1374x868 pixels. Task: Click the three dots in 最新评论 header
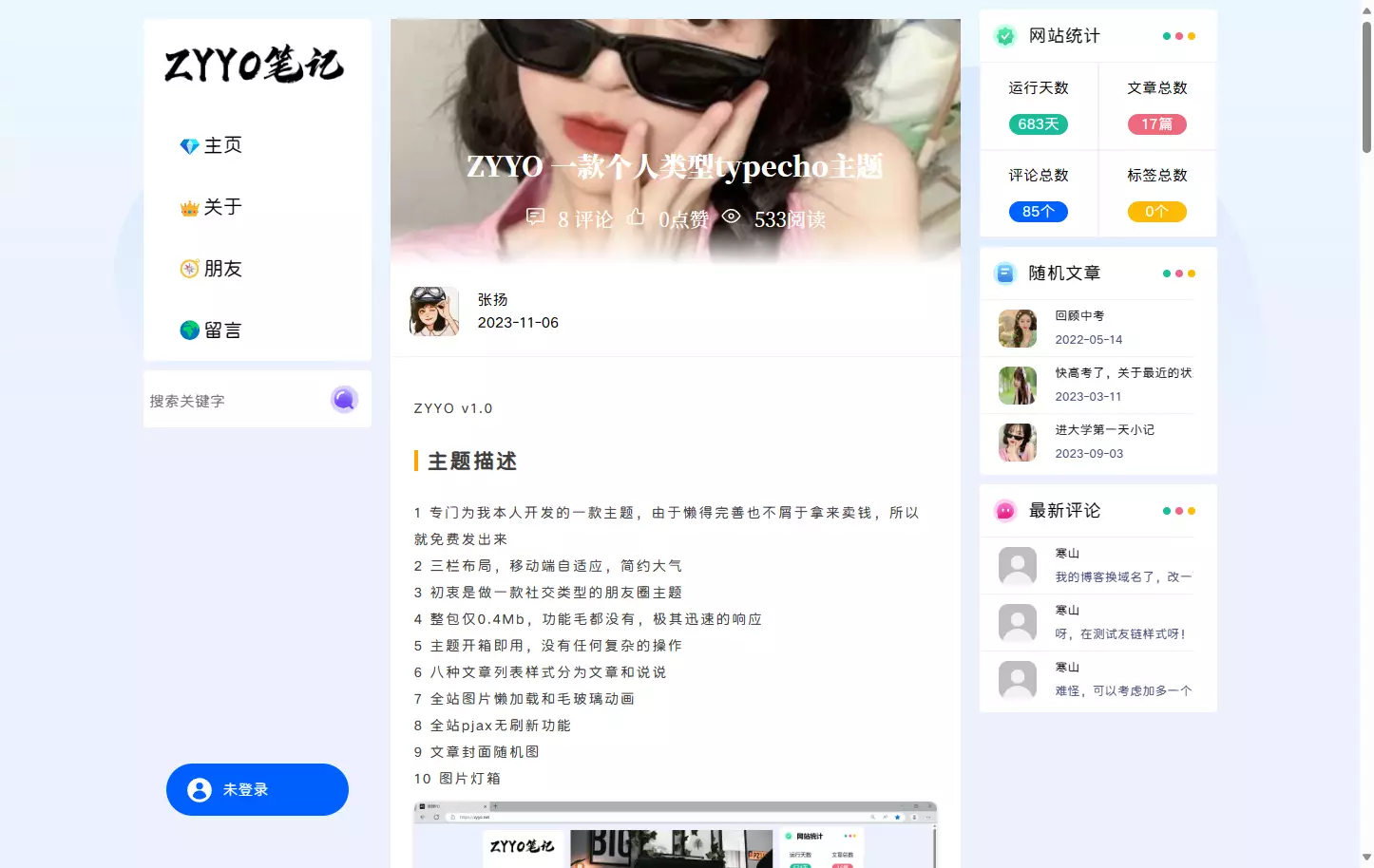1179,511
